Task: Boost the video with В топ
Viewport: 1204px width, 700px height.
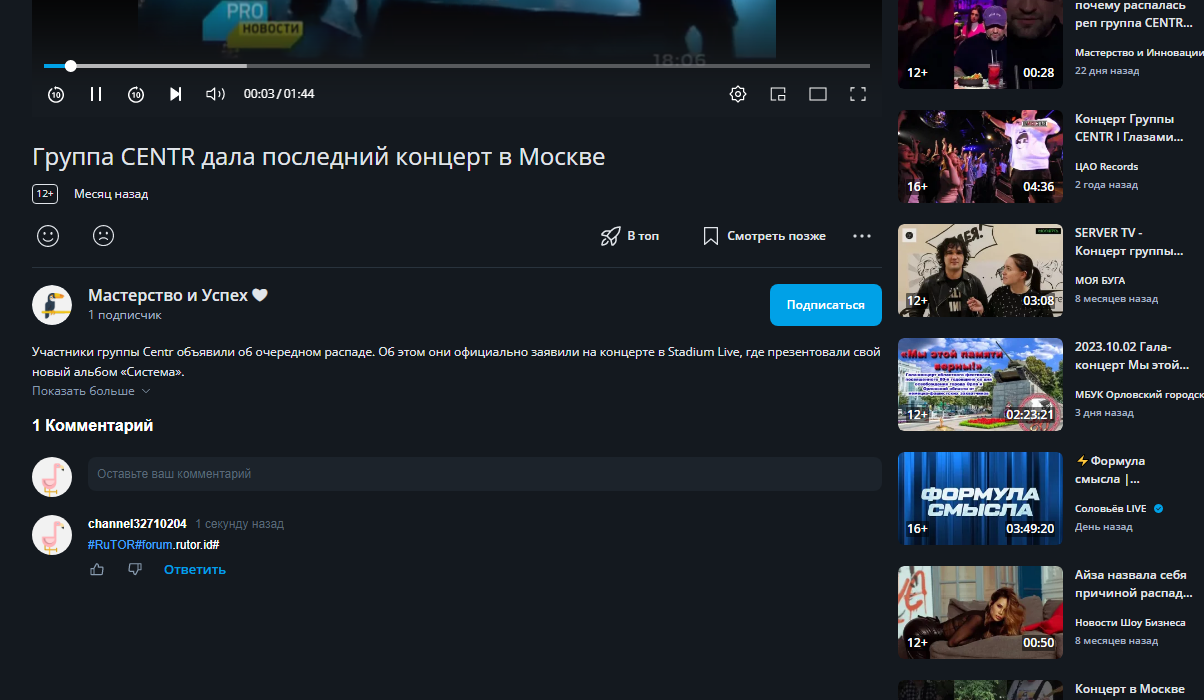Action: [x=630, y=236]
